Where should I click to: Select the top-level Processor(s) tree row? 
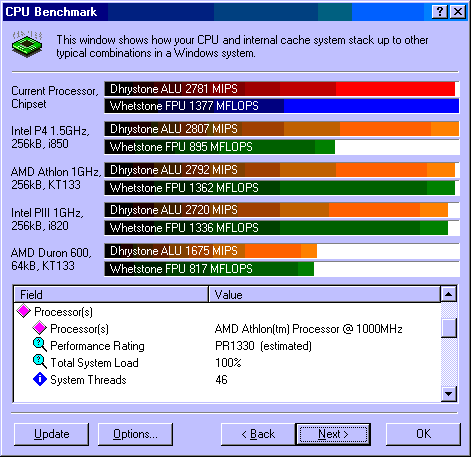63,312
